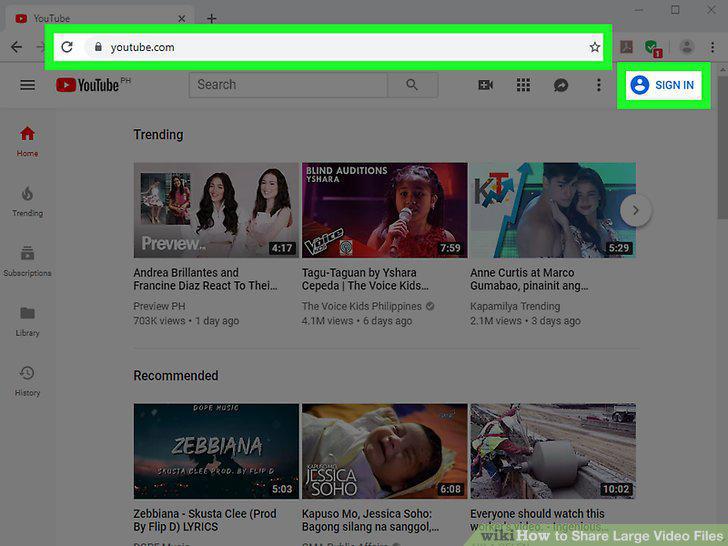The width and height of the screenshot is (728, 546).
Task: Go back with browser back arrow
Action: tap(16, 47)
